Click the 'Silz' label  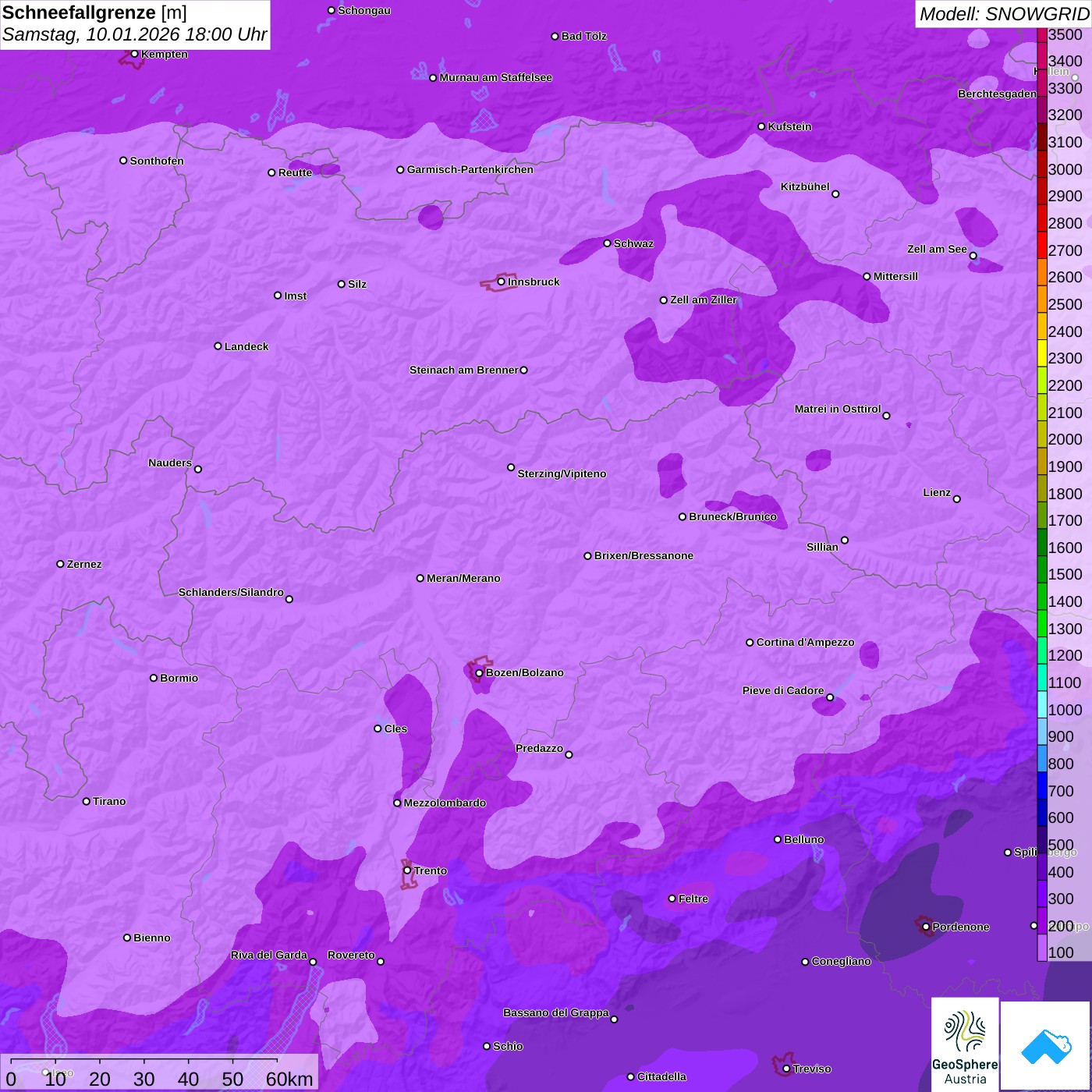pyautogui.click(x=357, y=284)
